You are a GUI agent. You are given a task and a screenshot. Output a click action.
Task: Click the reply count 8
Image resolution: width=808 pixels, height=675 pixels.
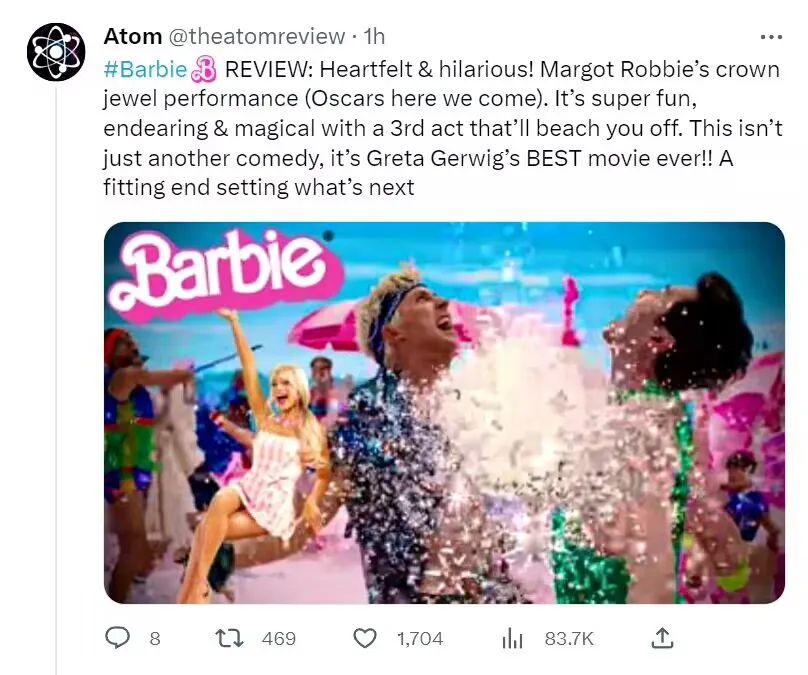154,638
